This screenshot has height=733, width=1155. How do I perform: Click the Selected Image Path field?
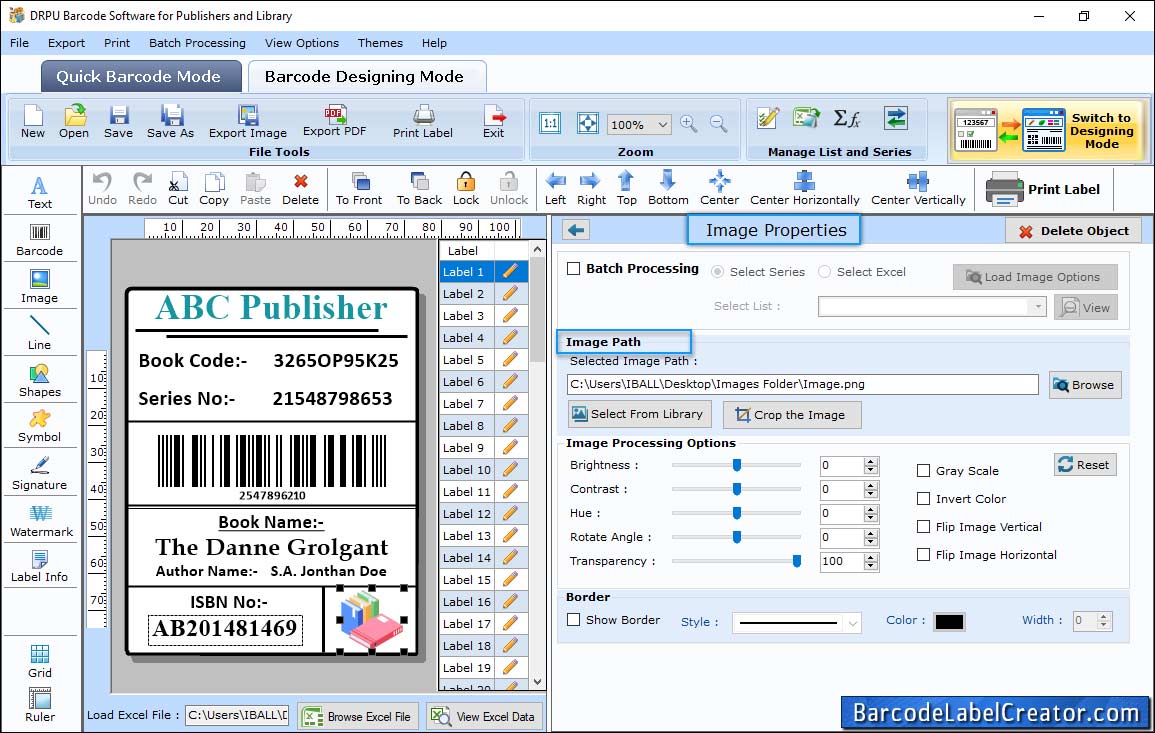pyautogui.click(x=802, y=385)
